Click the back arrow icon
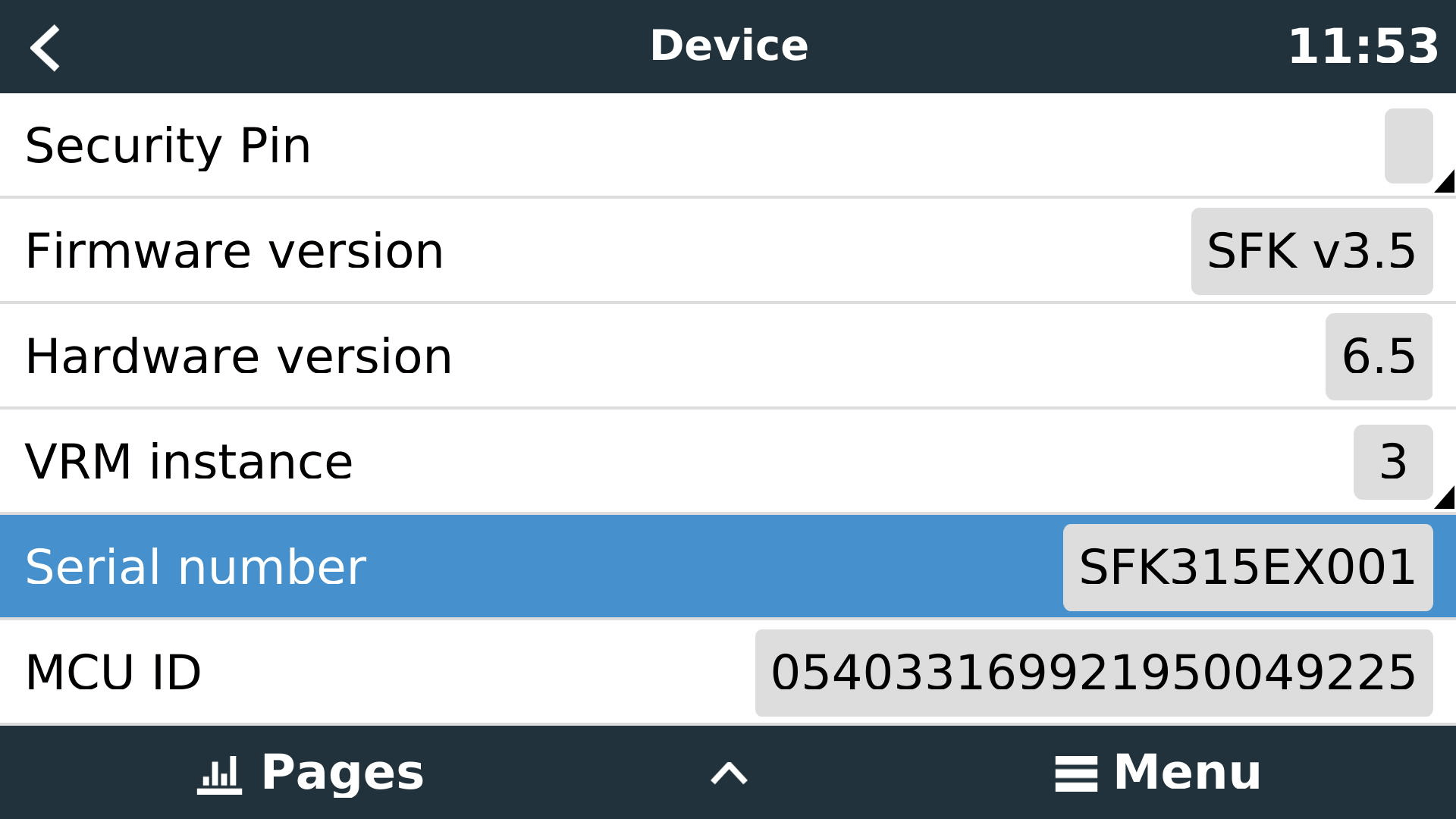Viewport: 1456px width, 819px height. pos(45,47)
